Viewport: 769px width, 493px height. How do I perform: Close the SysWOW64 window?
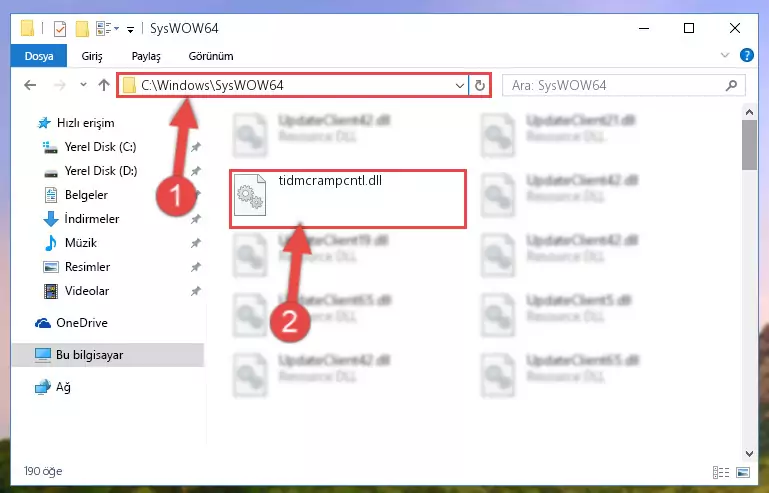point(735,28)
